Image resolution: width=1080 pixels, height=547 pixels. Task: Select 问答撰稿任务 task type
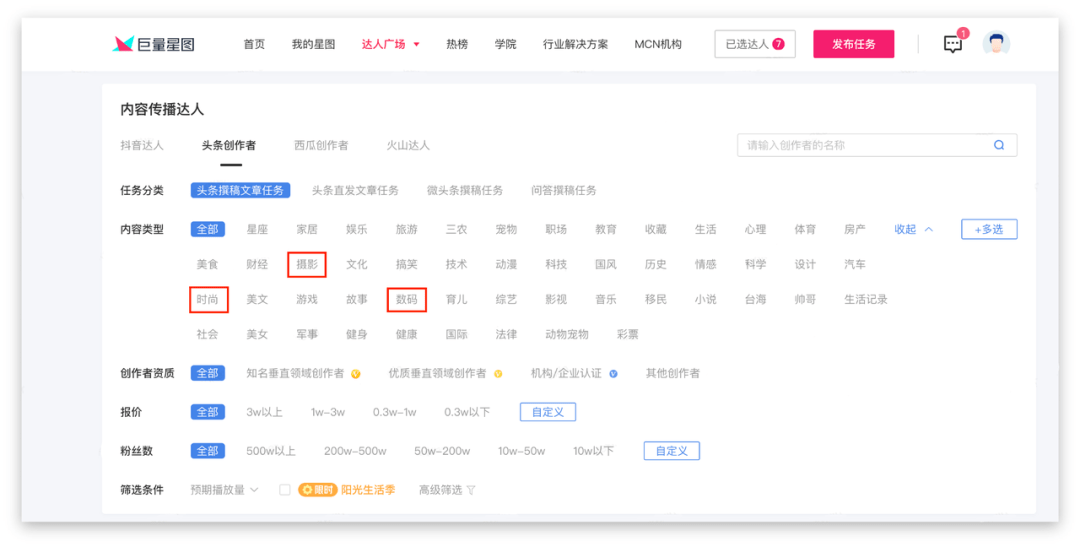[563, 190]
